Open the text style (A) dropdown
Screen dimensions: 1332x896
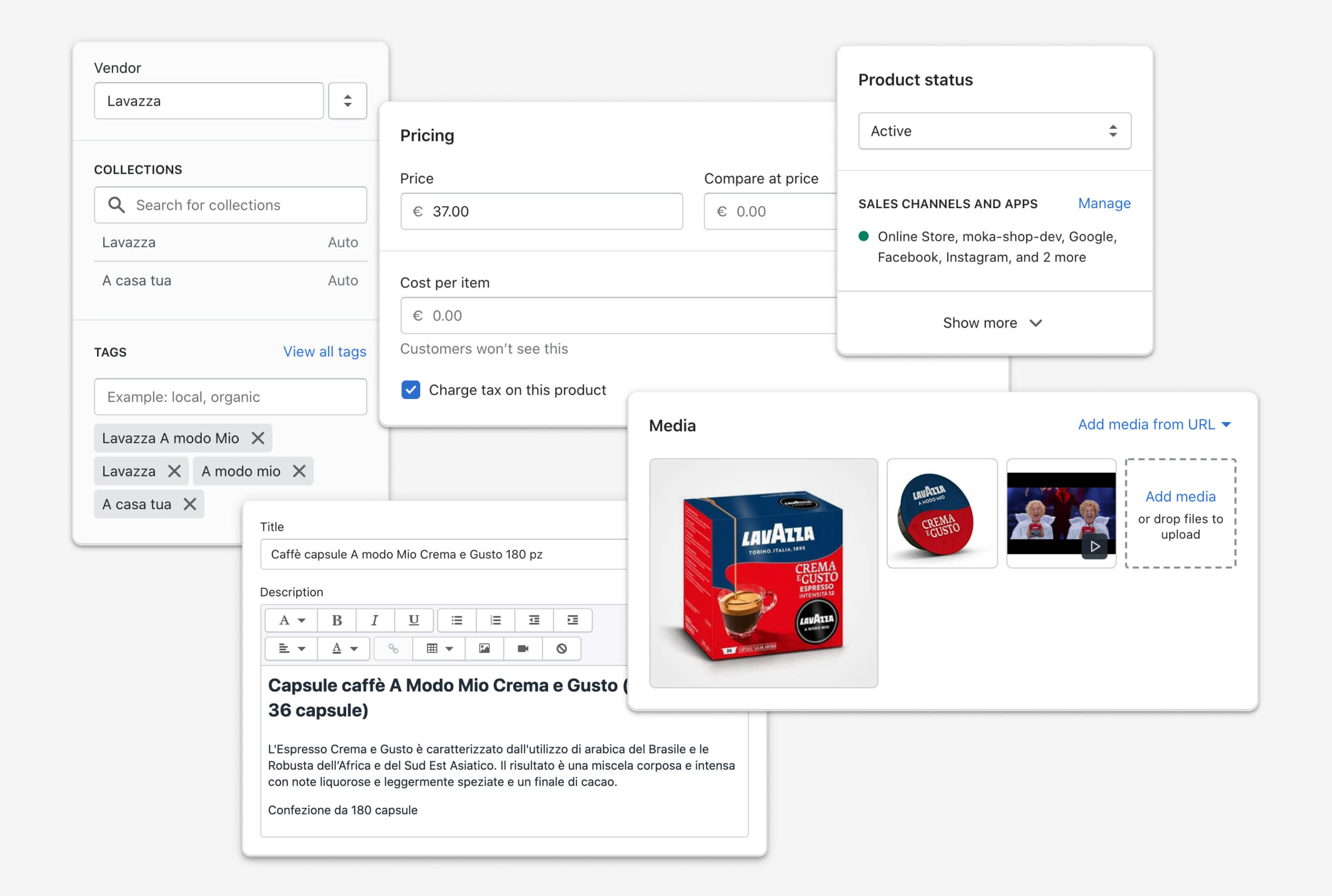pos(291,620)
